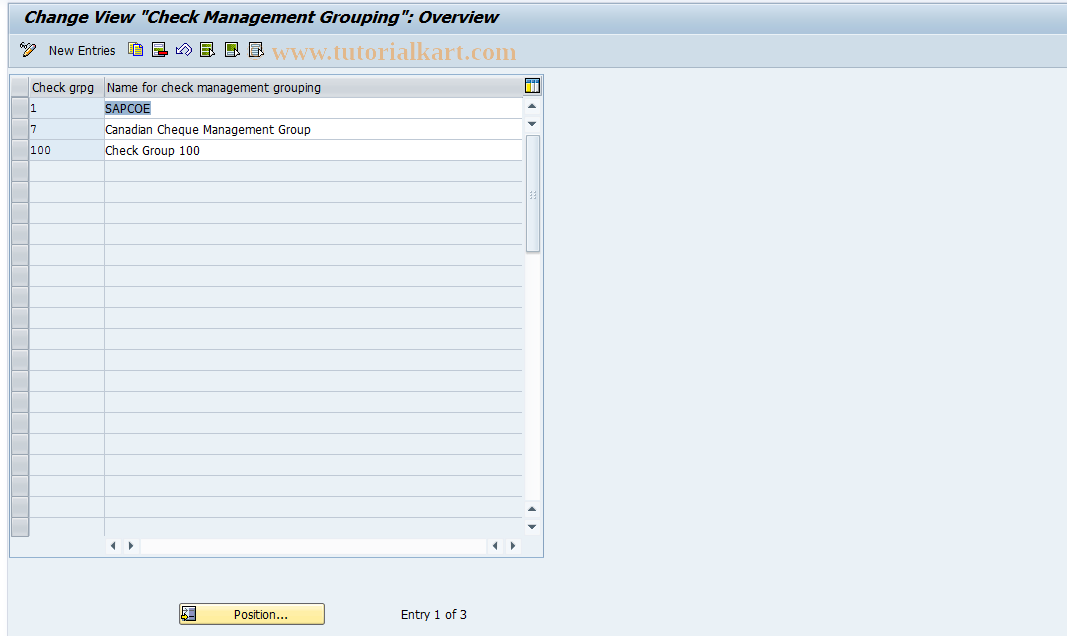Click the Check grpg column header

(66, 87)
